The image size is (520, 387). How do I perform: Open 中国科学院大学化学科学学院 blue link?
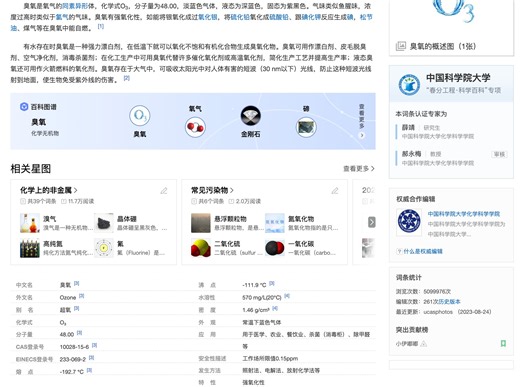464,214
